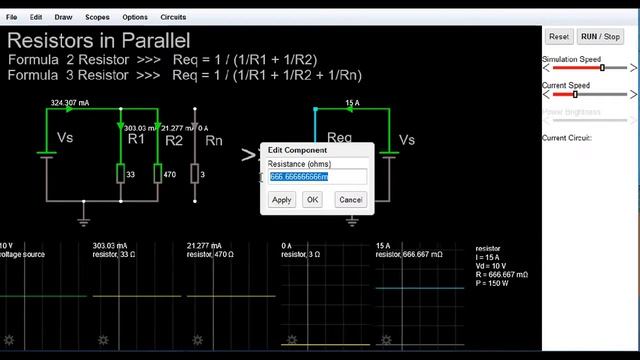Click the 'Formula 2 Resistor' text line

point(162,60)
